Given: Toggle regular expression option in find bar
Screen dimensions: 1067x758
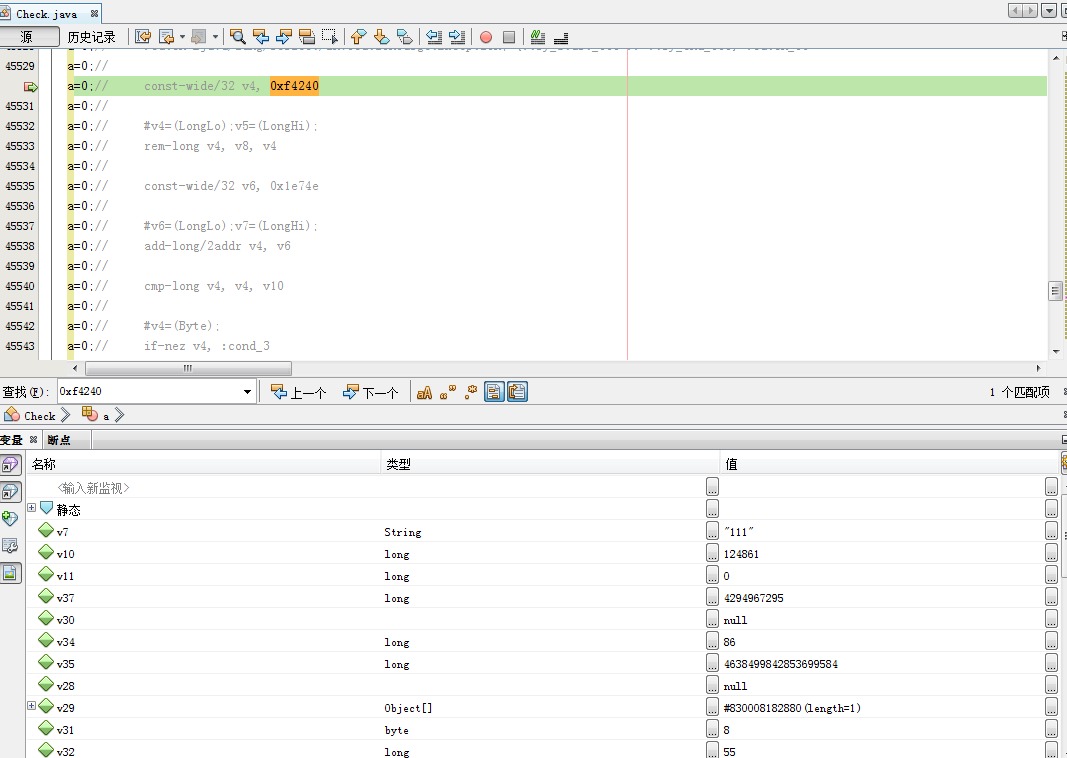Looking at the screenshot, I should coord(471,393).
